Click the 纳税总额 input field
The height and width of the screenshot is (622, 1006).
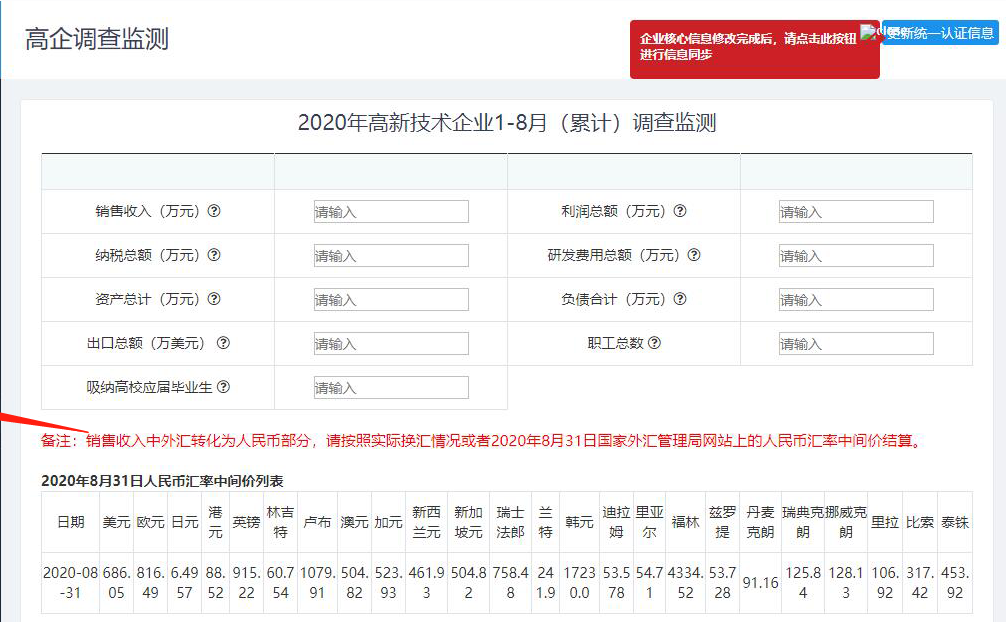(391, 255)
